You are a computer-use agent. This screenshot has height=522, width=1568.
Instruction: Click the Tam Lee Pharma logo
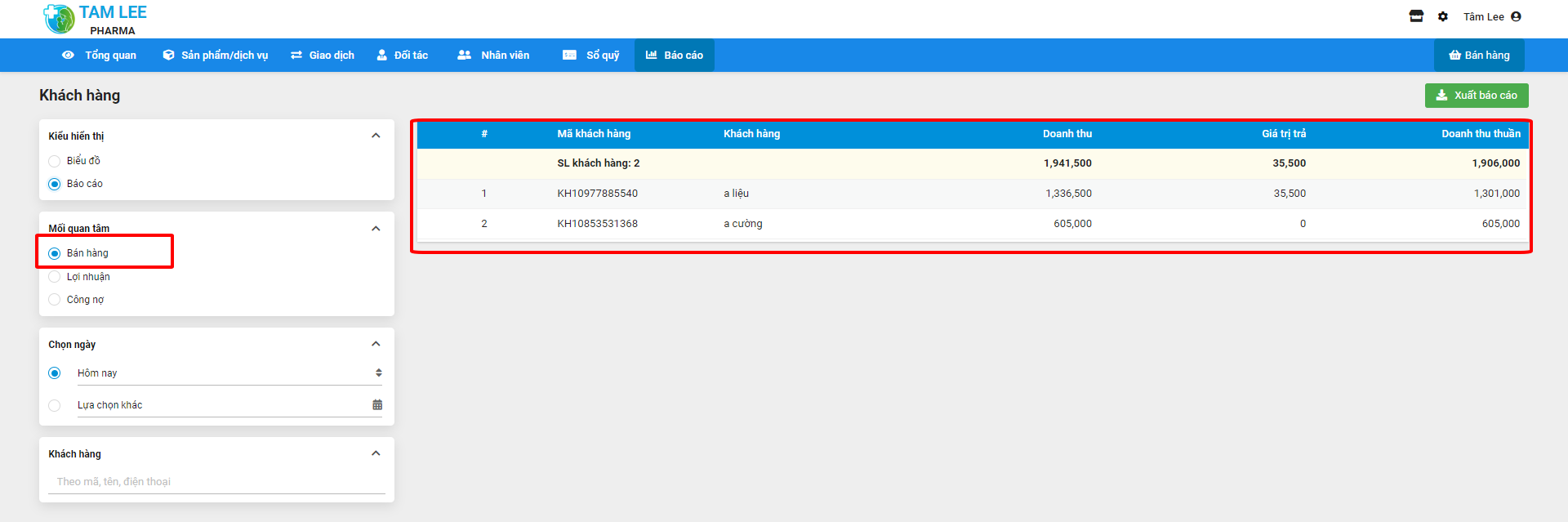coord(95,19)
